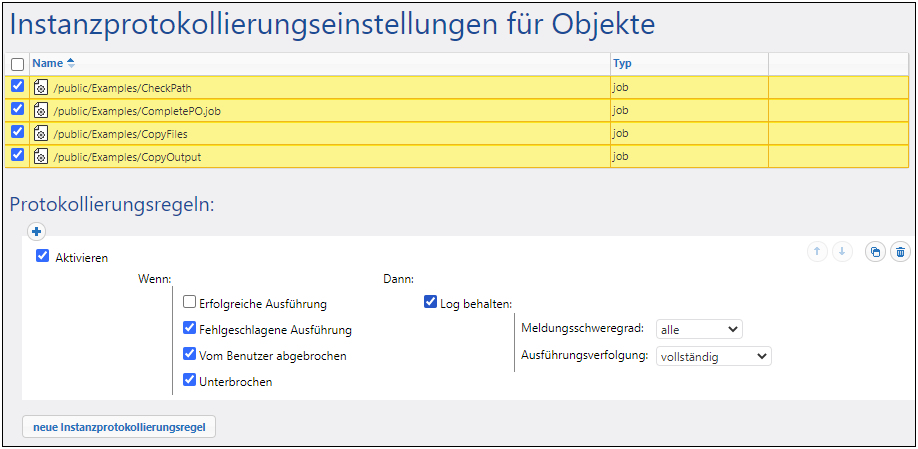918x449 pixels.
Task: Click the CompletePO.job file icon
Action: (x=41, y=110)
